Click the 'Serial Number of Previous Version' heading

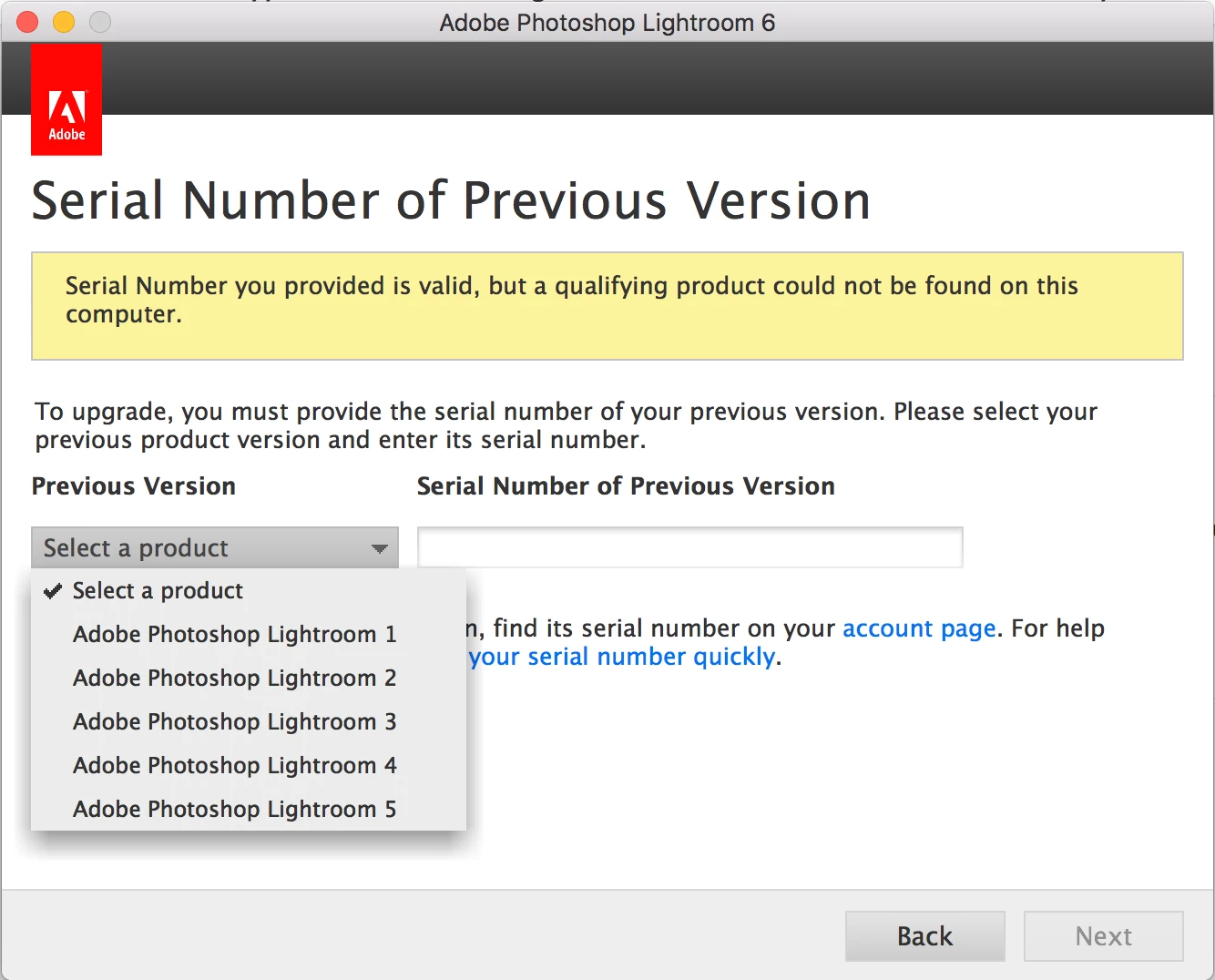pos(451,200)
